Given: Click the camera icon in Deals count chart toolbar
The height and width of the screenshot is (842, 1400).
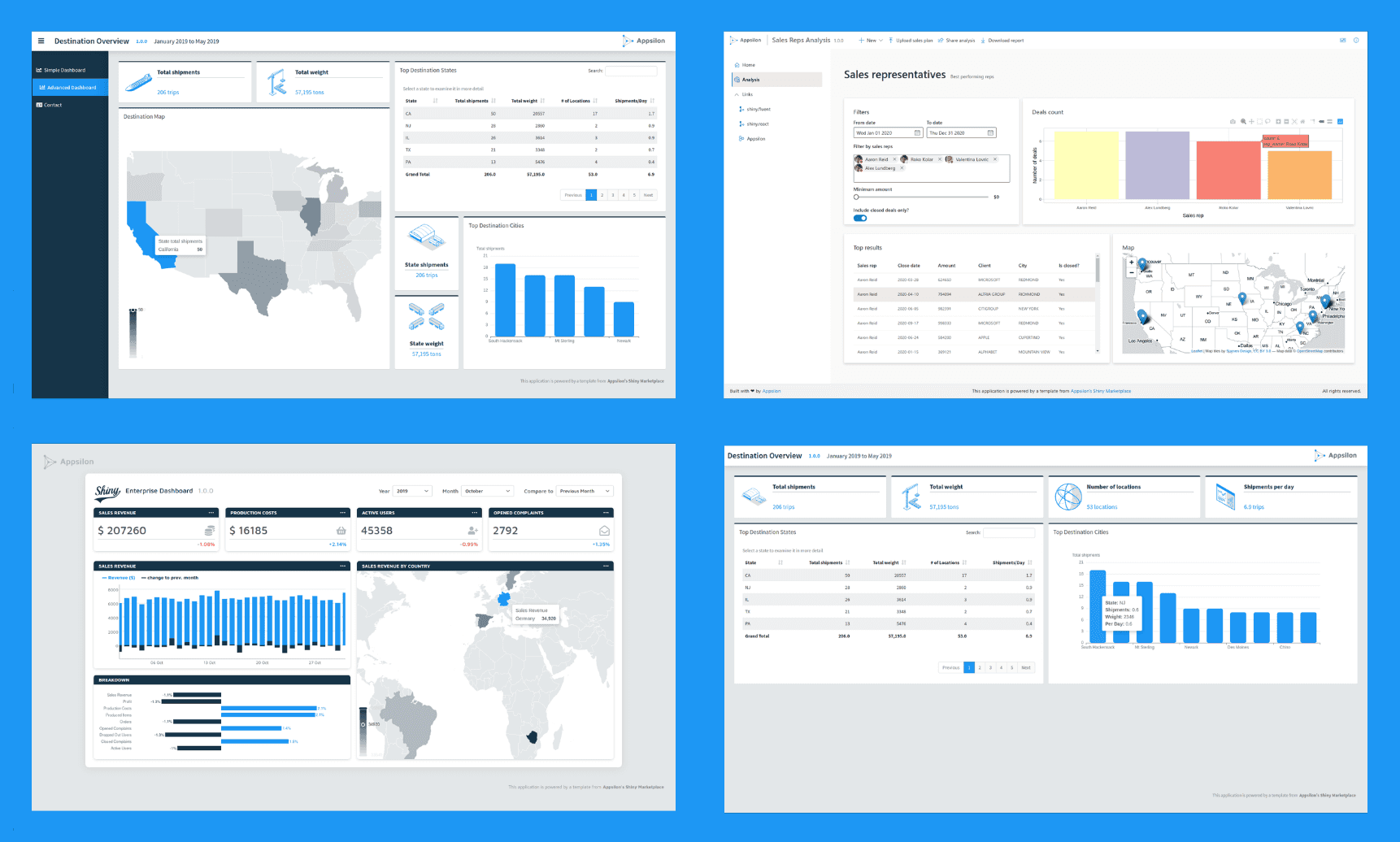Looking at the screenshot, I should coord(1233,121).
